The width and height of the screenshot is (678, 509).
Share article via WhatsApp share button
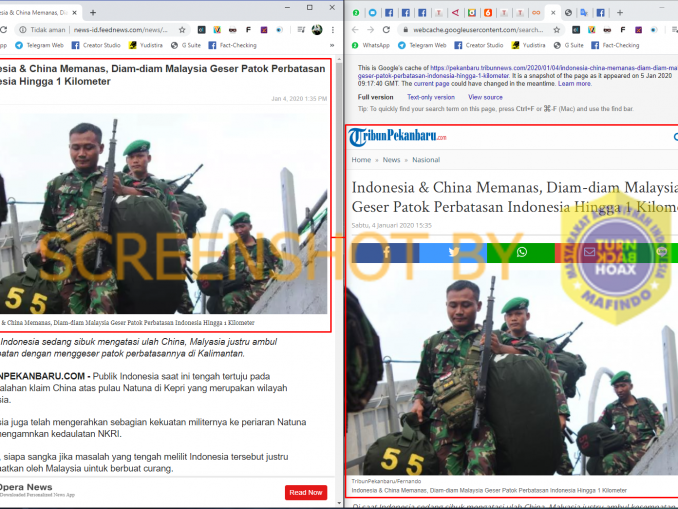point(521,253)
